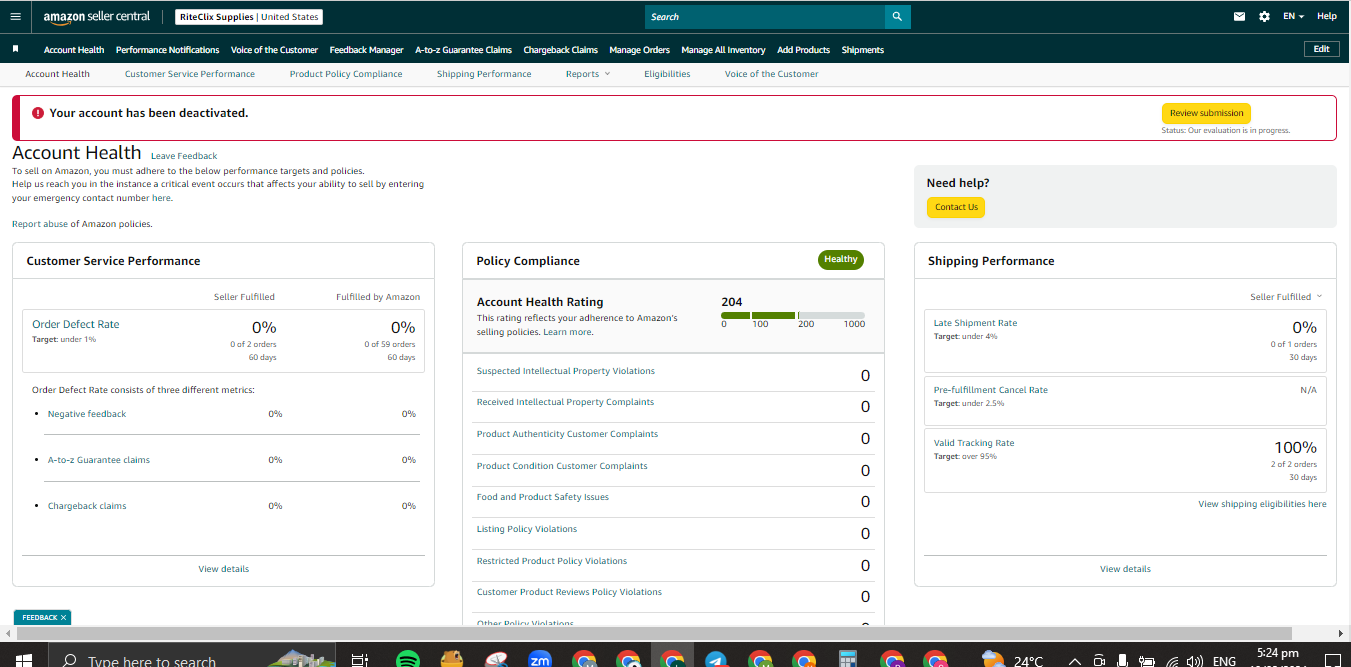Image resolution: width=1351 pixels, height=667 pixels.
Task: Open Chargeback Claims menu item
Action: click(x=560, y=50)
